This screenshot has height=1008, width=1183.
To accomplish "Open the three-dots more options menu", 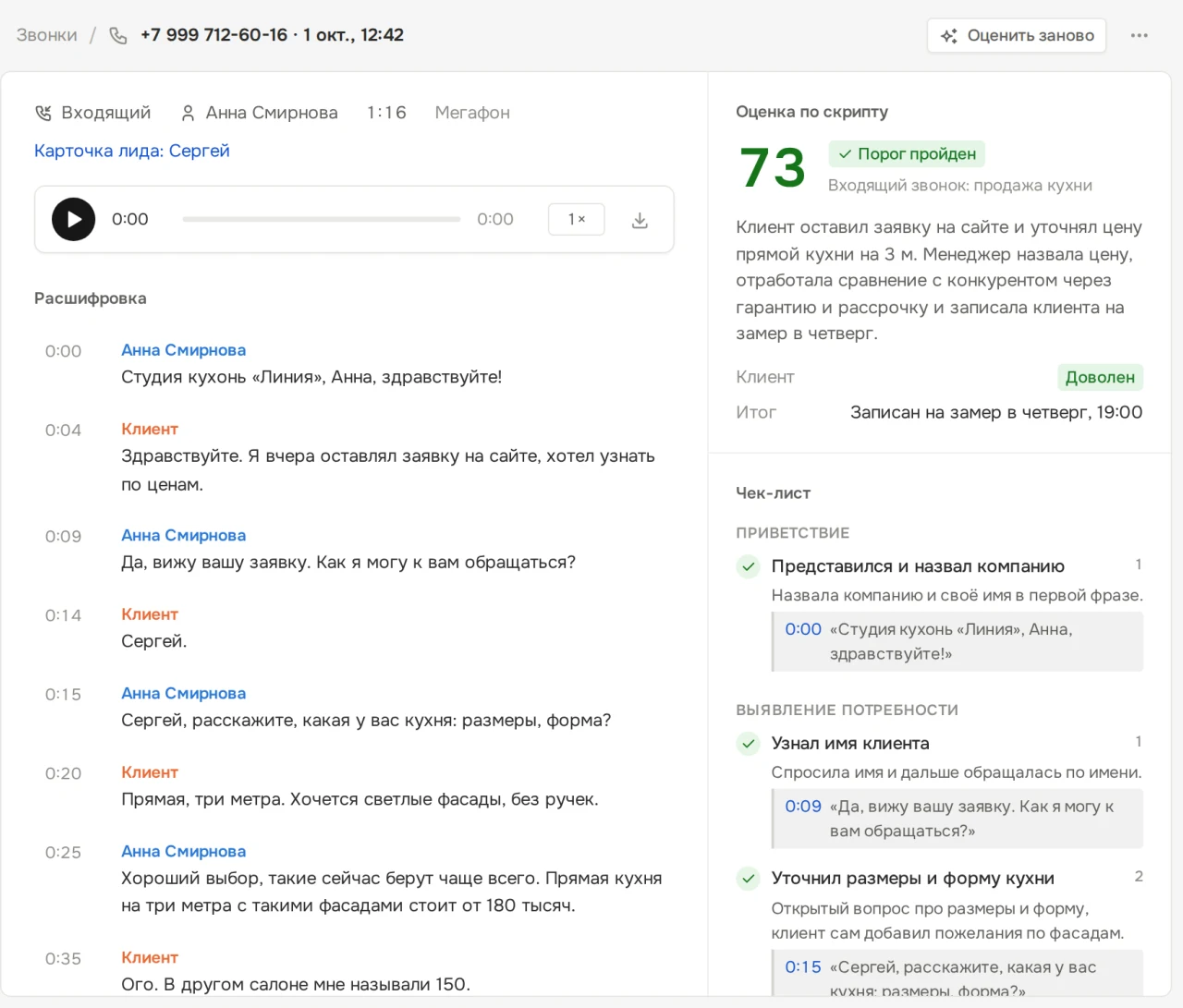I will 1140,35.
